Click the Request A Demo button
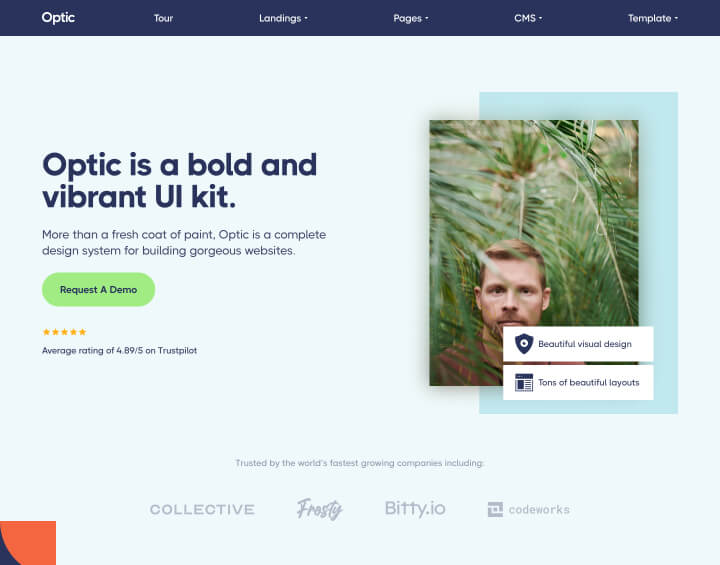Viewport: 720px width, 565px height. [98, 289]
